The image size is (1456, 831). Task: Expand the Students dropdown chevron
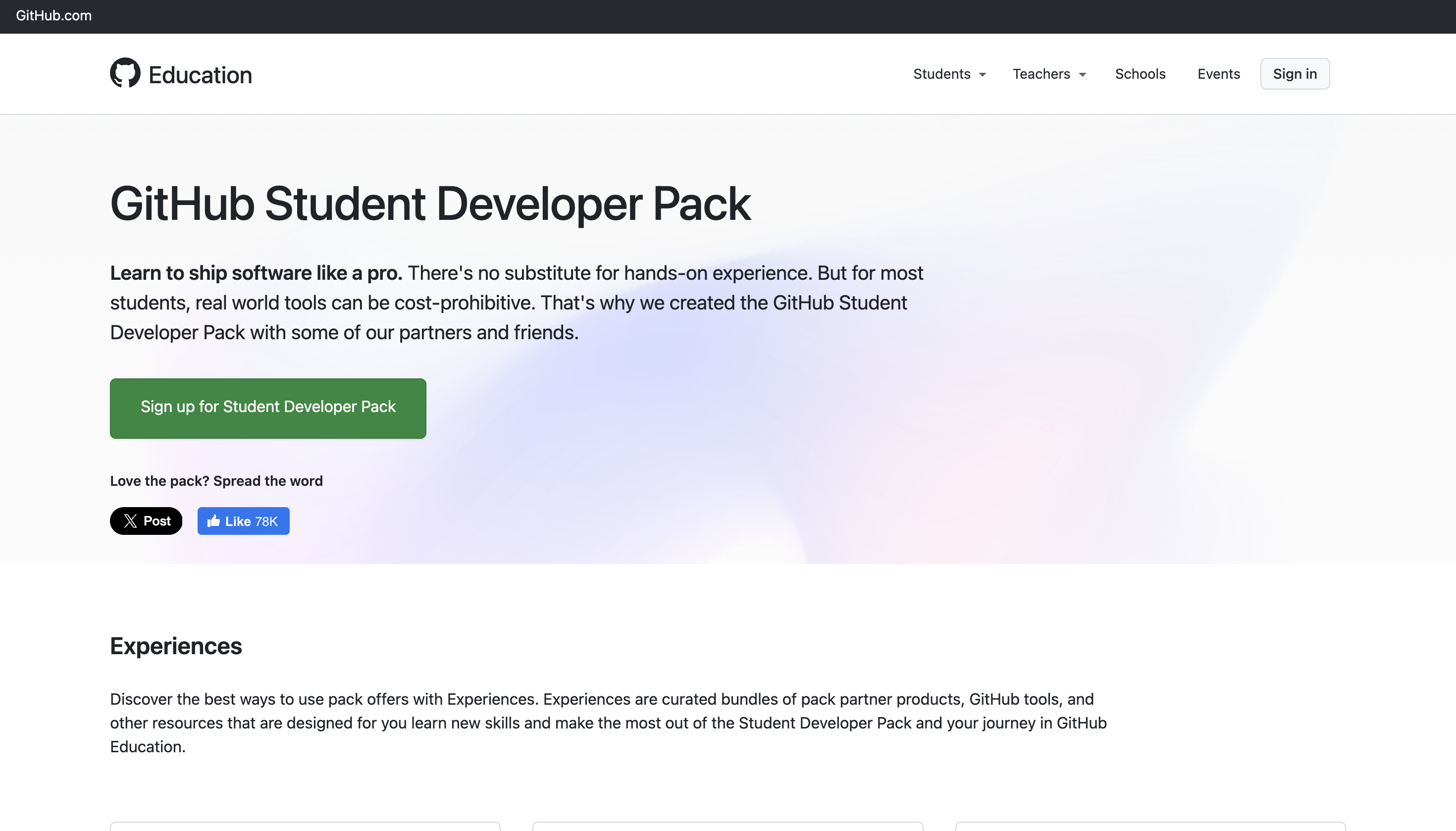click(982, 74)
